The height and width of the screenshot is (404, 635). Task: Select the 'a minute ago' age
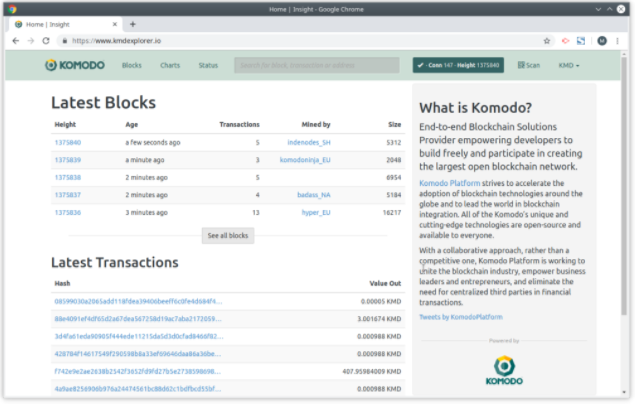pyautogui.click(x=145, y=160)
